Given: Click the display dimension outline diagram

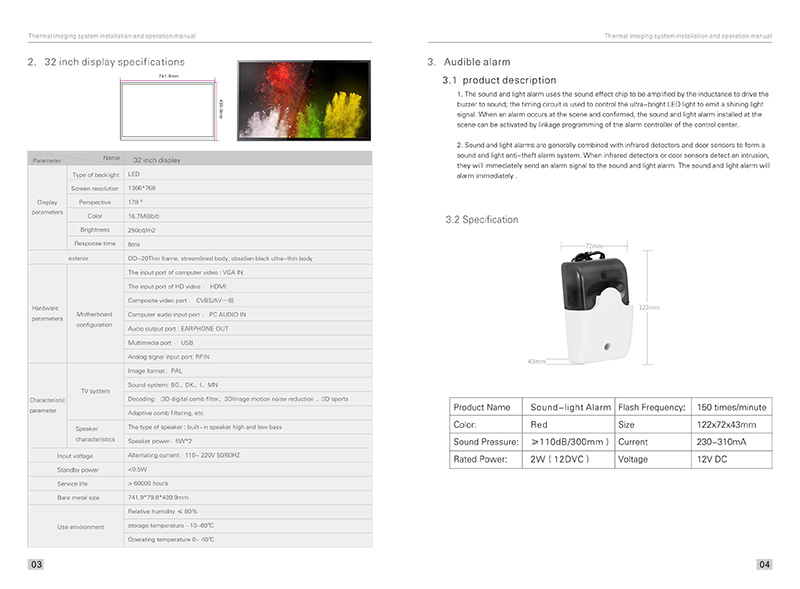Looking at the screenshot, I should (x=170, y=108).
